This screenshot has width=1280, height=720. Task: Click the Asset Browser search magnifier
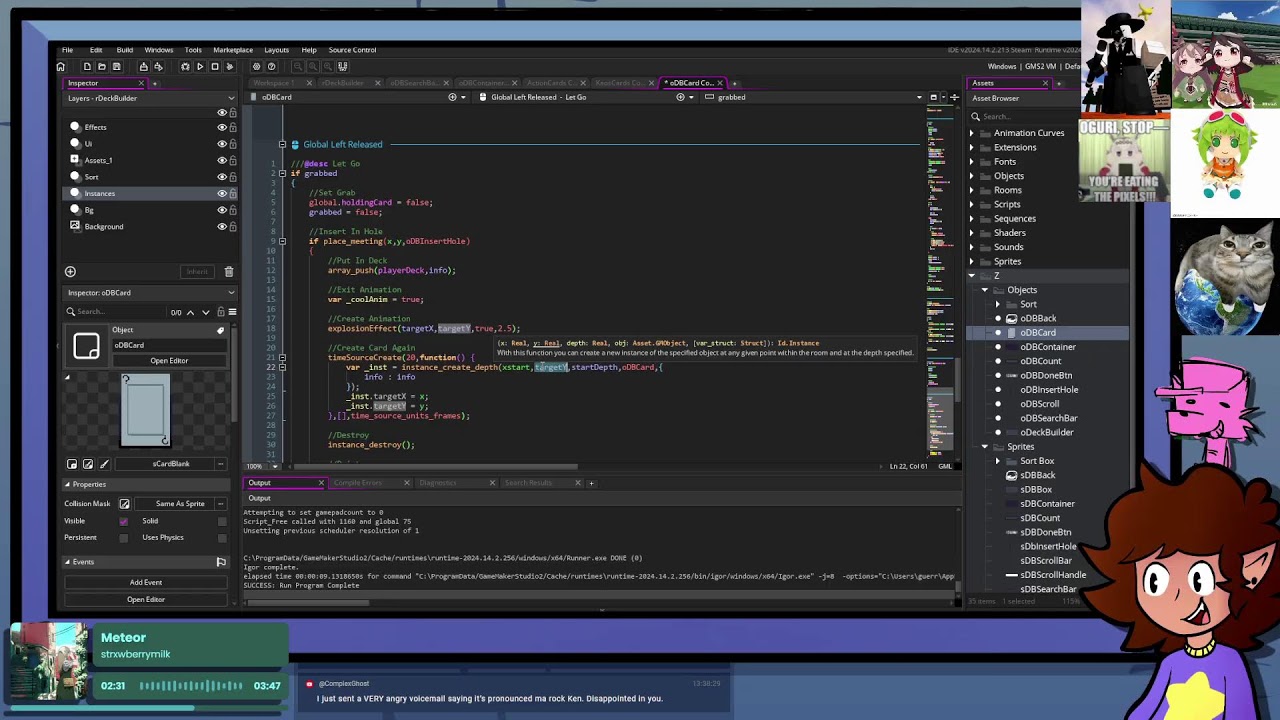(975, 117)
